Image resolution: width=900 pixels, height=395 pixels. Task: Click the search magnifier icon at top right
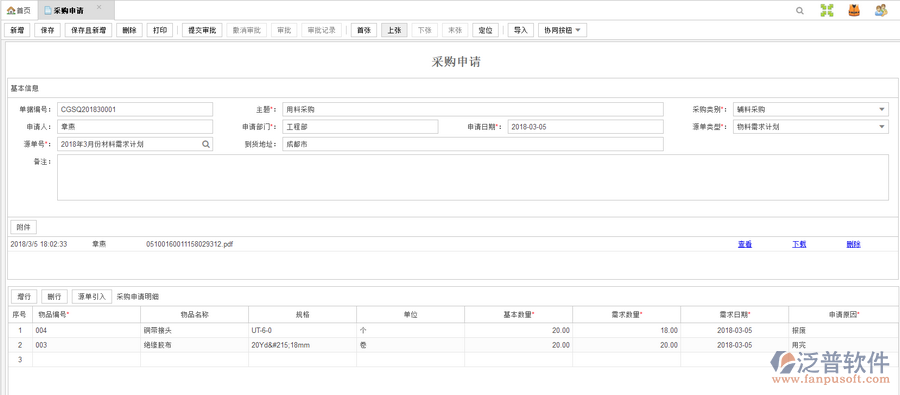tap(800, 10)
